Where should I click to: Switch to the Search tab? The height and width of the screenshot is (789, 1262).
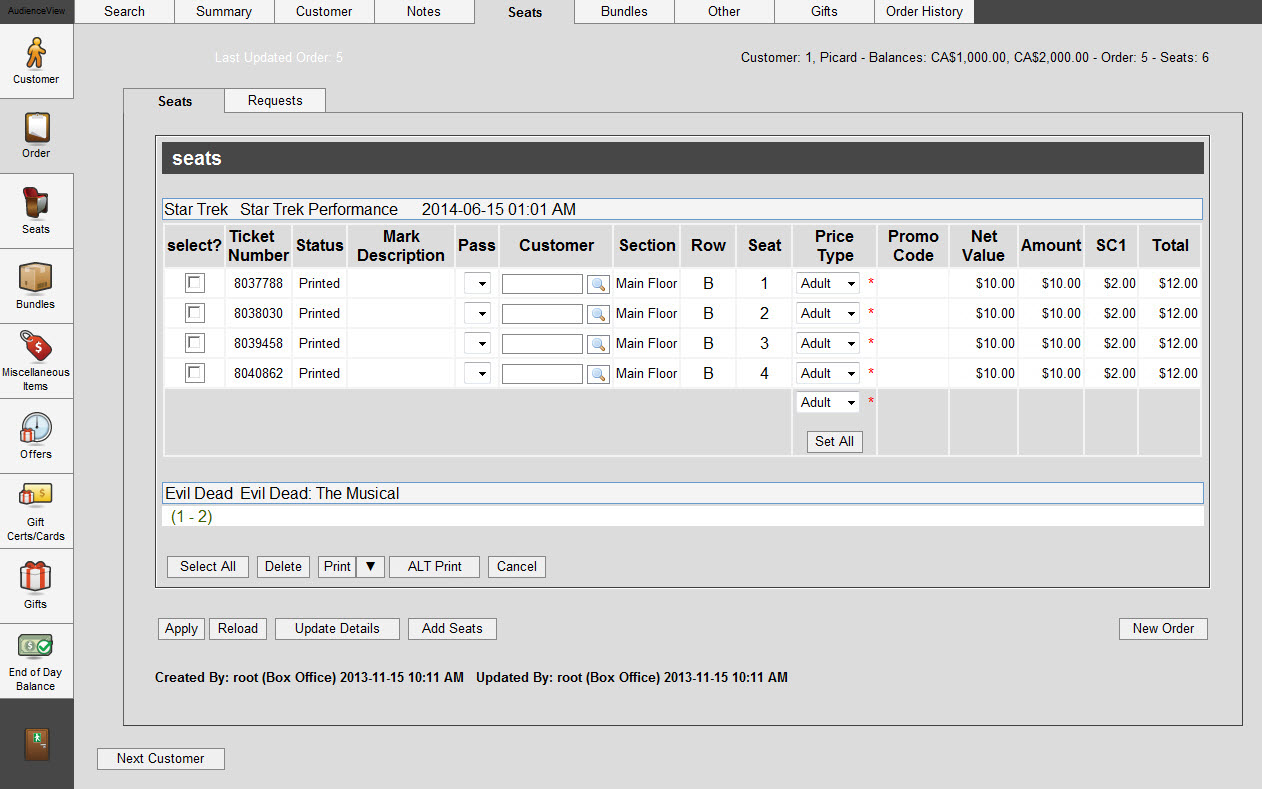pyautogui.click(x=125, y=11)
